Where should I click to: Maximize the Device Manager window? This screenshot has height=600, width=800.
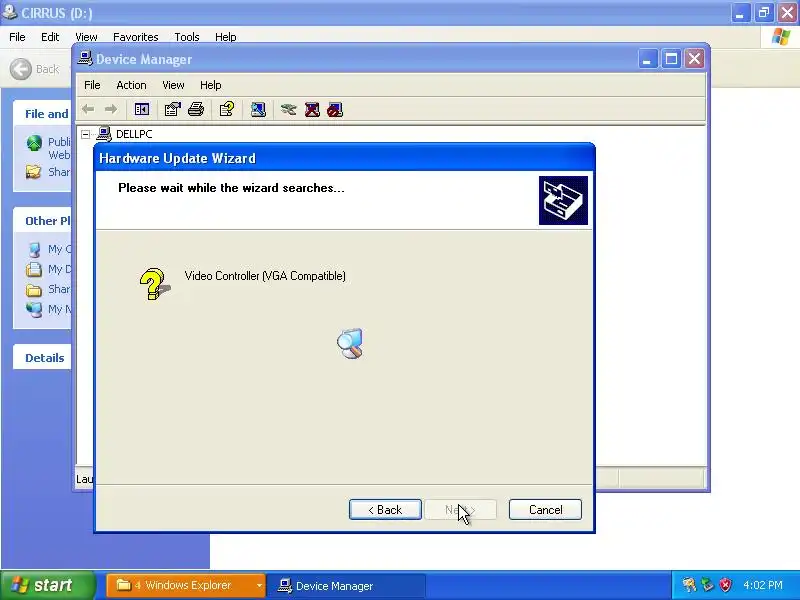click(671, 59)
